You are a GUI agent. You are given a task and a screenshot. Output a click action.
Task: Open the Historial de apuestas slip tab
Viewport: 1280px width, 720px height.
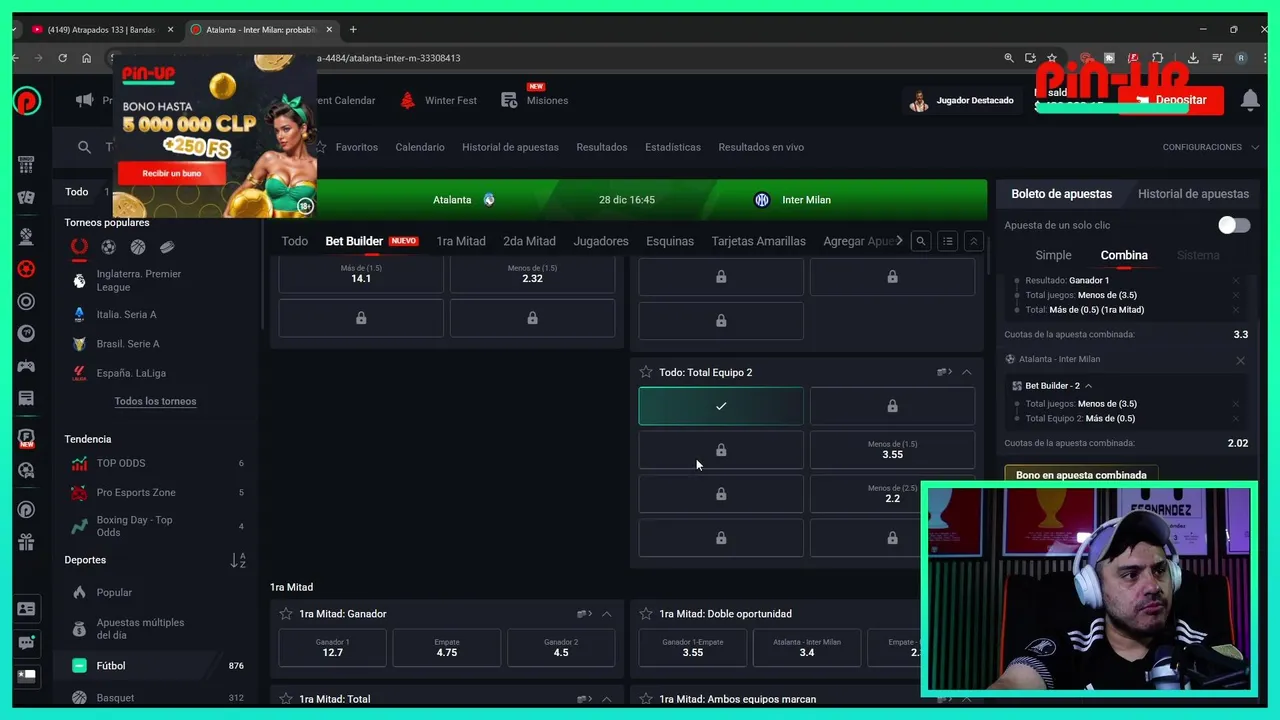(x=1193, y=194)
